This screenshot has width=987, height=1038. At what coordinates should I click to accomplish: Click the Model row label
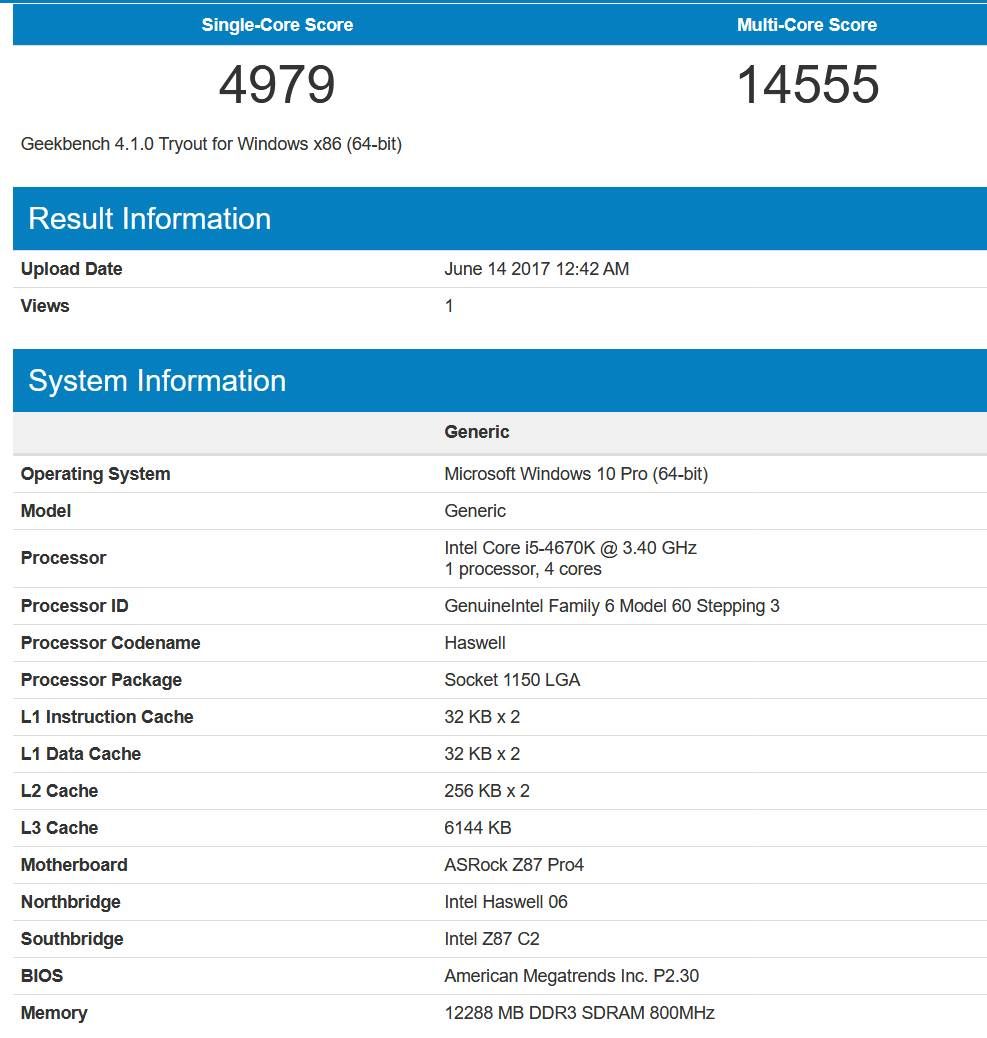[x=46, y=511]
